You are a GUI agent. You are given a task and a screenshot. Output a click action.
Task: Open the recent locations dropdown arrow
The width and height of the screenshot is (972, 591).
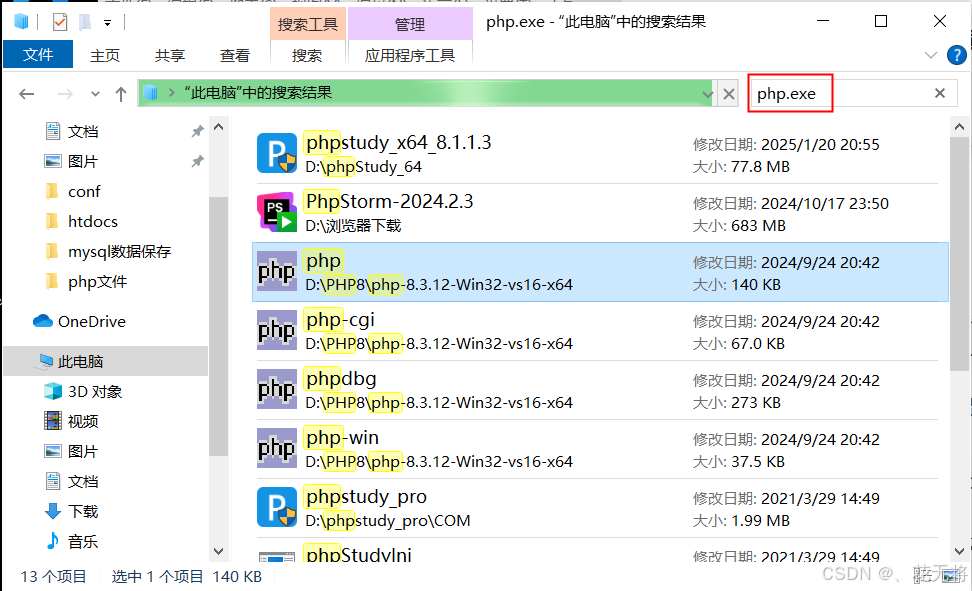[x=95, y=94]
